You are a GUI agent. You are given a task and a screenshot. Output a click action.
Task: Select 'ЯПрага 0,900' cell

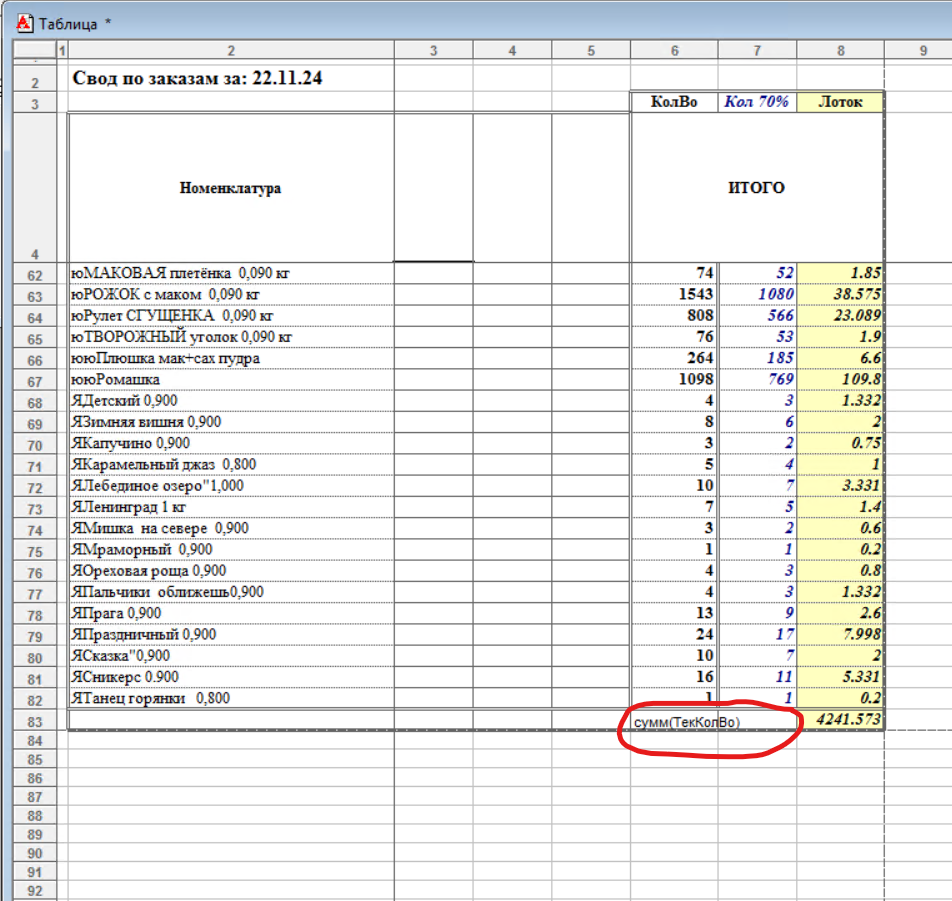pos(231,613)
